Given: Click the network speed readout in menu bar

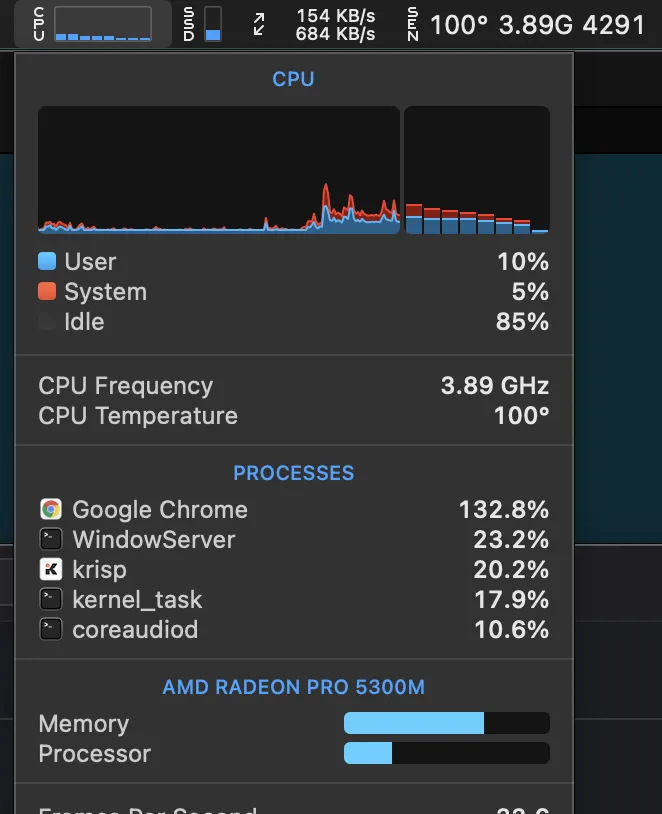Looking at the screenshot, I should (335, 24).
